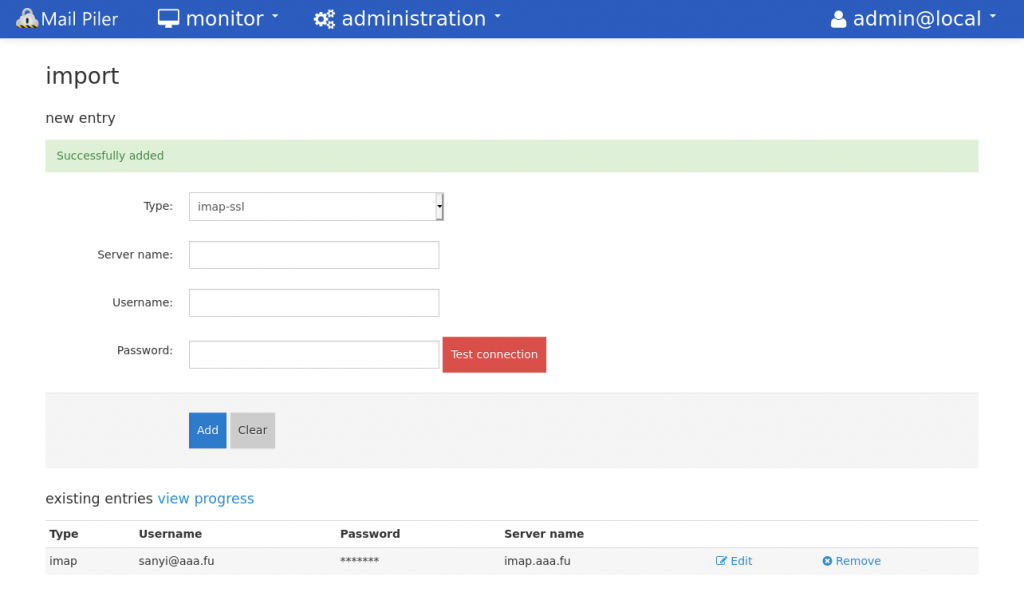The height and width of the screenshot is (608, 1024).
Task: Click the Remove link for the imap entry
Action: pyautogui.click(x=852, y=561)
